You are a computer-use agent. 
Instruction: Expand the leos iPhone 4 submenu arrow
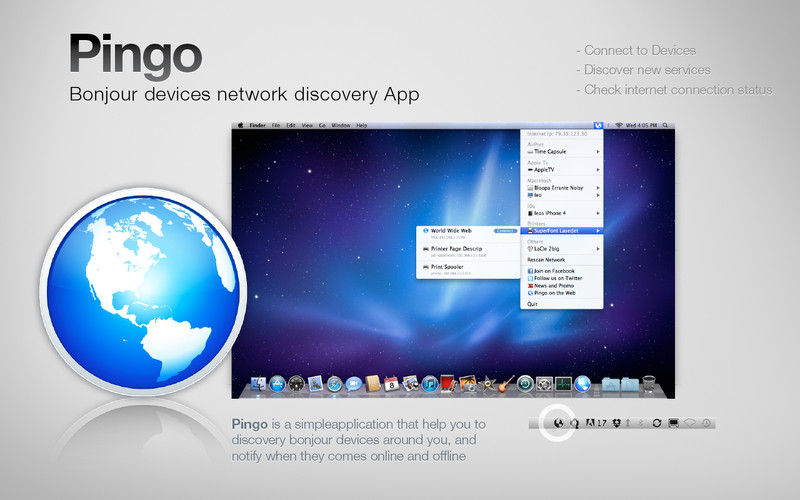pos(597,213)
